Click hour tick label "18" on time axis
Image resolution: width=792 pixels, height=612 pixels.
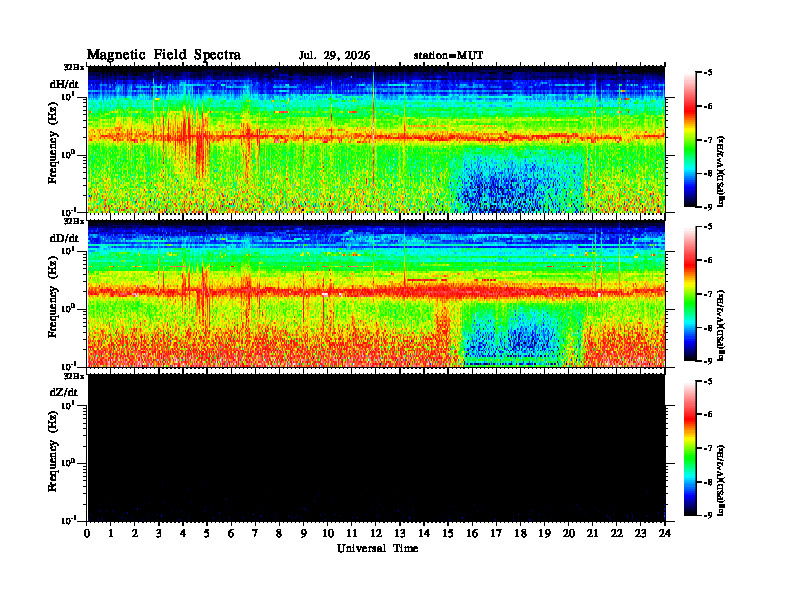[520, 534]
